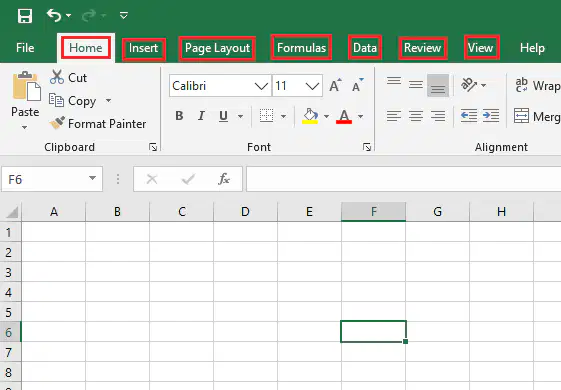Click the Orientation text angle icon
The width and height of the screenshot is (561, 390).
click(x=469, y=85)
